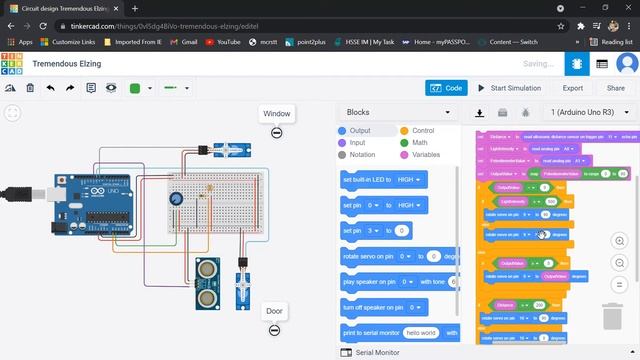Open browser extensions puzzle icon
Image resolution: width=640 pixels, height=360 pixels.
(x=580, y=26)
